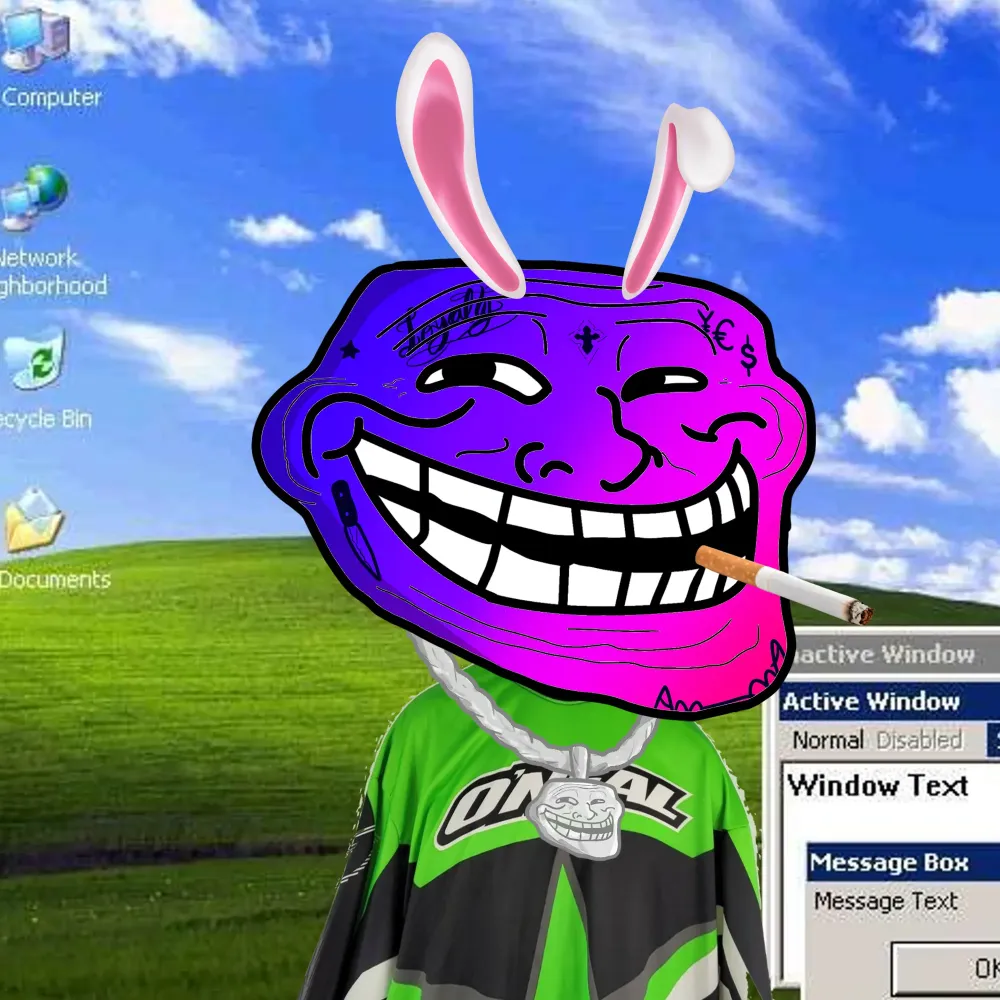Select the Documents label text
This screenshot has width=1000, height=1000.
click(x=55, y=580)
